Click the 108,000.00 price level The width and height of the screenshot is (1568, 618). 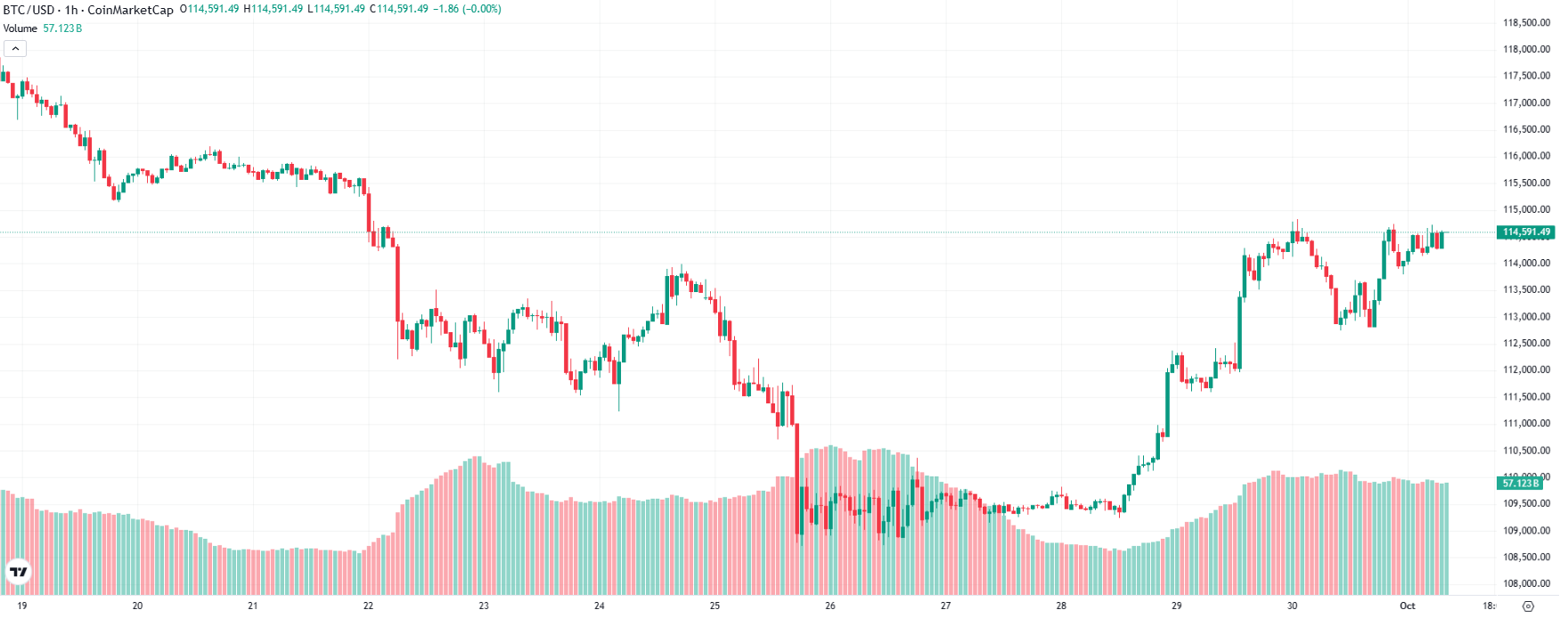pyautogui.click(x=1525, y=582)
